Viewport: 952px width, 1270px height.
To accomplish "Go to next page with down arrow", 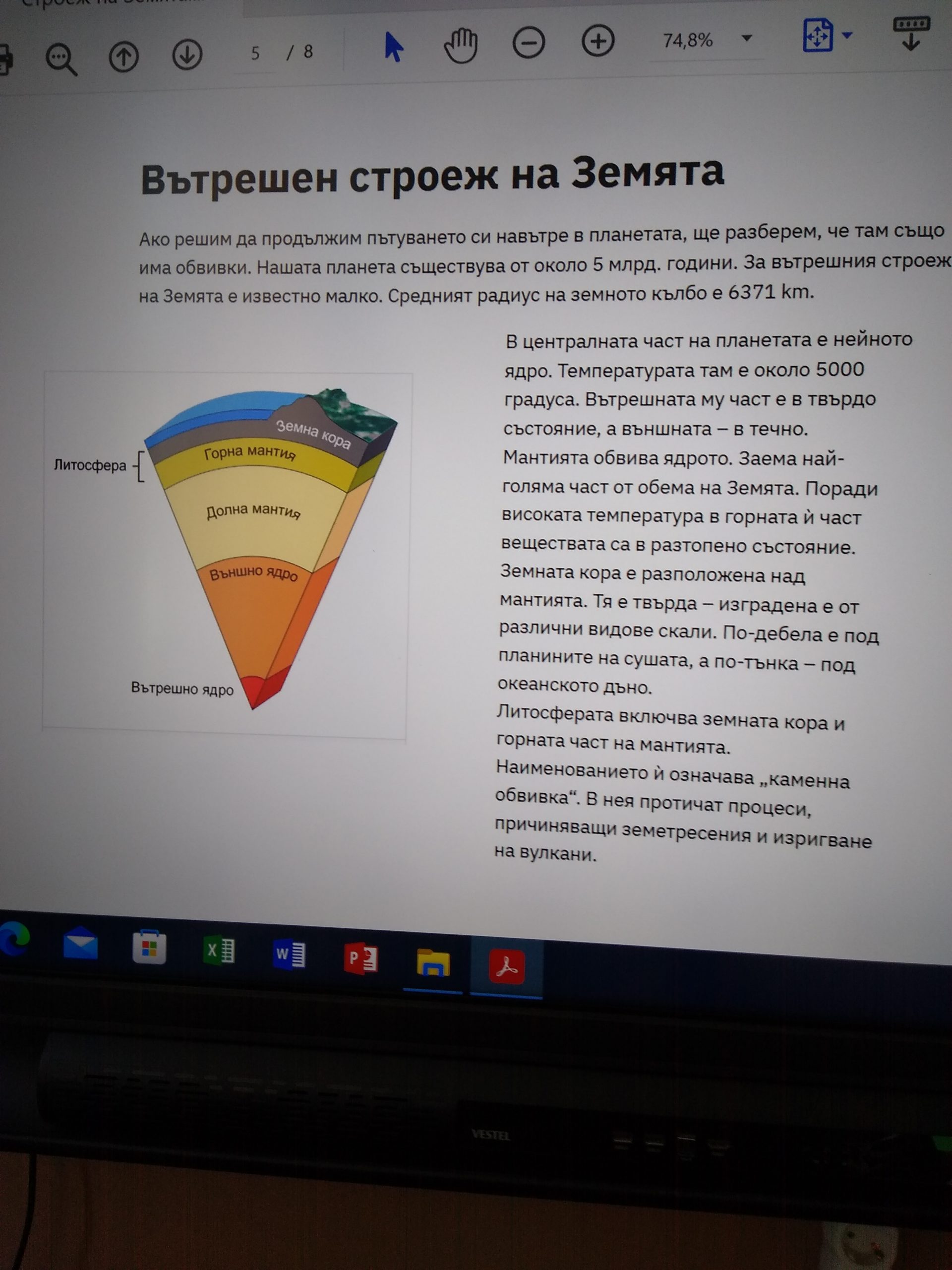I will tap(186, 55).
